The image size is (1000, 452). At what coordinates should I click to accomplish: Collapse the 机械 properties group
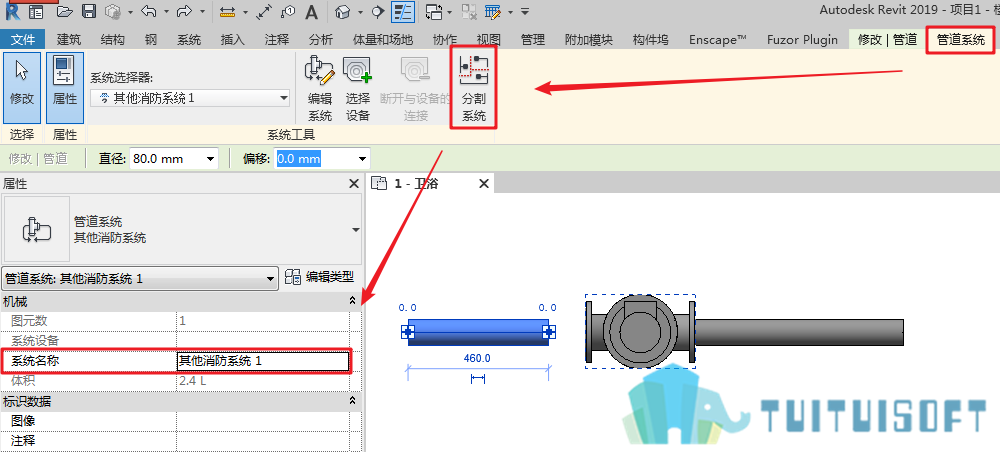pos(351,301)
